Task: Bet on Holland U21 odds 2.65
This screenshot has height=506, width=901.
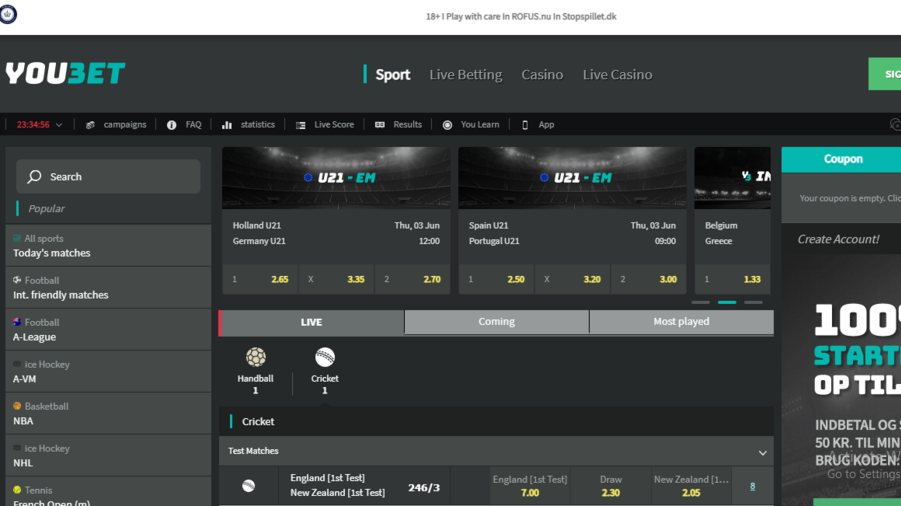Action: click(279, 280)
